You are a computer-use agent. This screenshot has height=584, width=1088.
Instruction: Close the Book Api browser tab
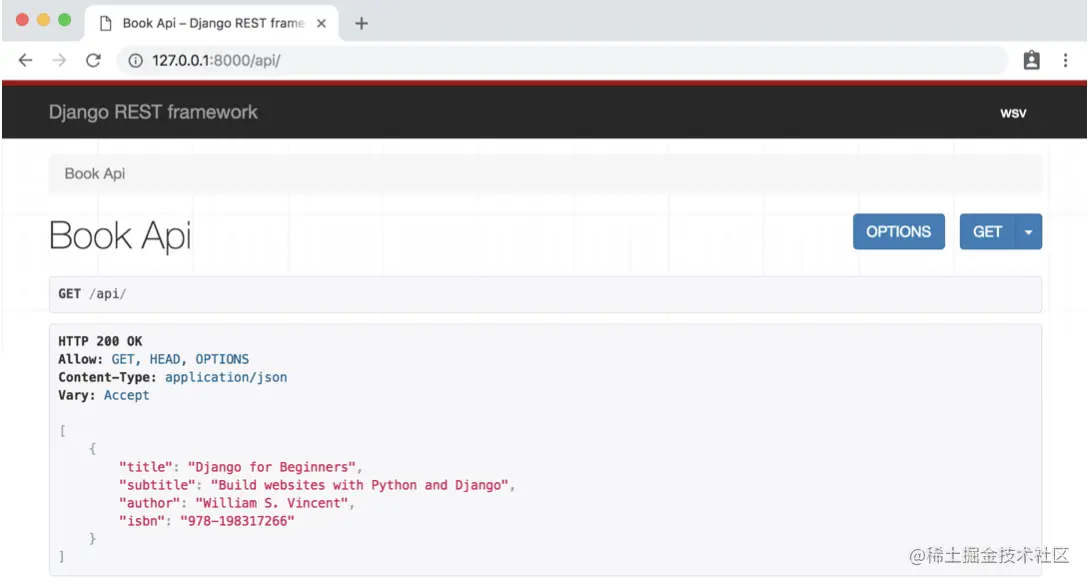pyautogui.click(x=321, y=24)
